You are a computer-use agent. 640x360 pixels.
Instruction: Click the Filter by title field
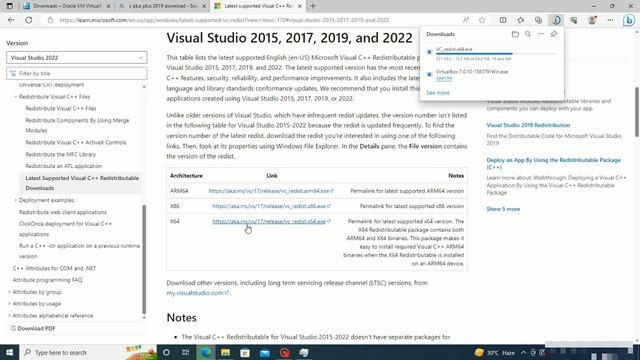76,73
